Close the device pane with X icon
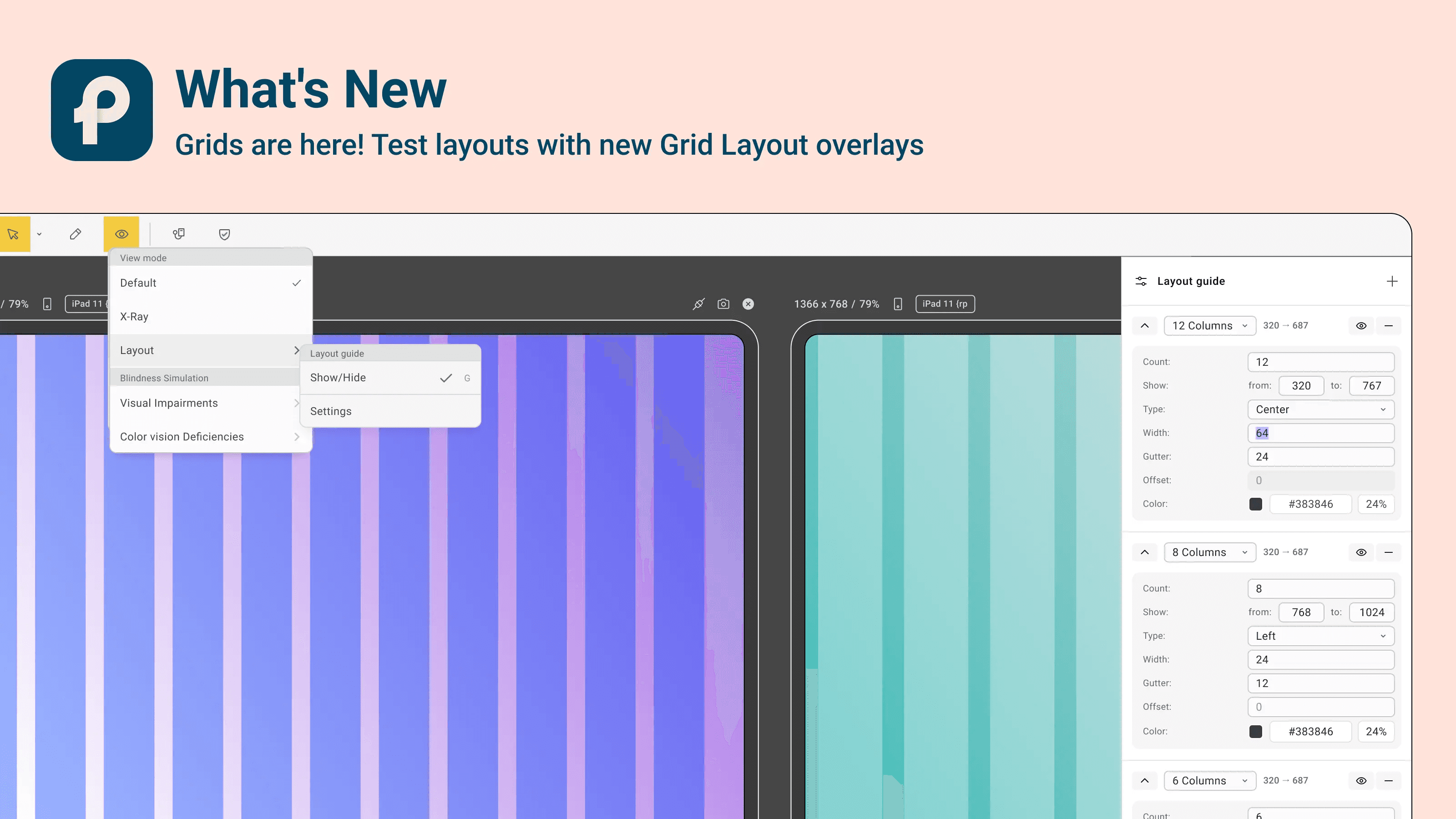 [748, 304]
